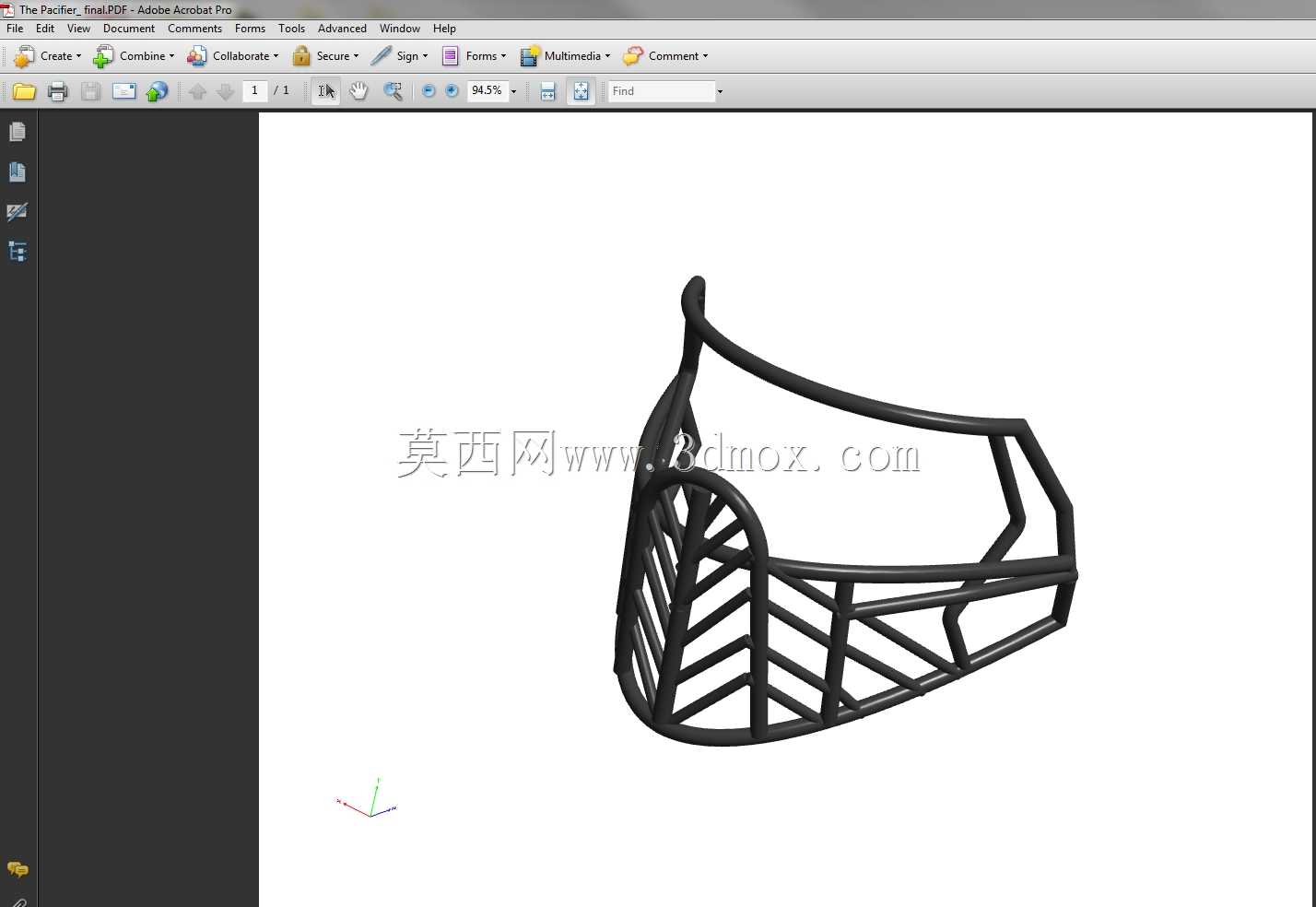The image size is (1316, 907).
Task: Click the Secure padlock icon
Action: [x=301, y=56]
